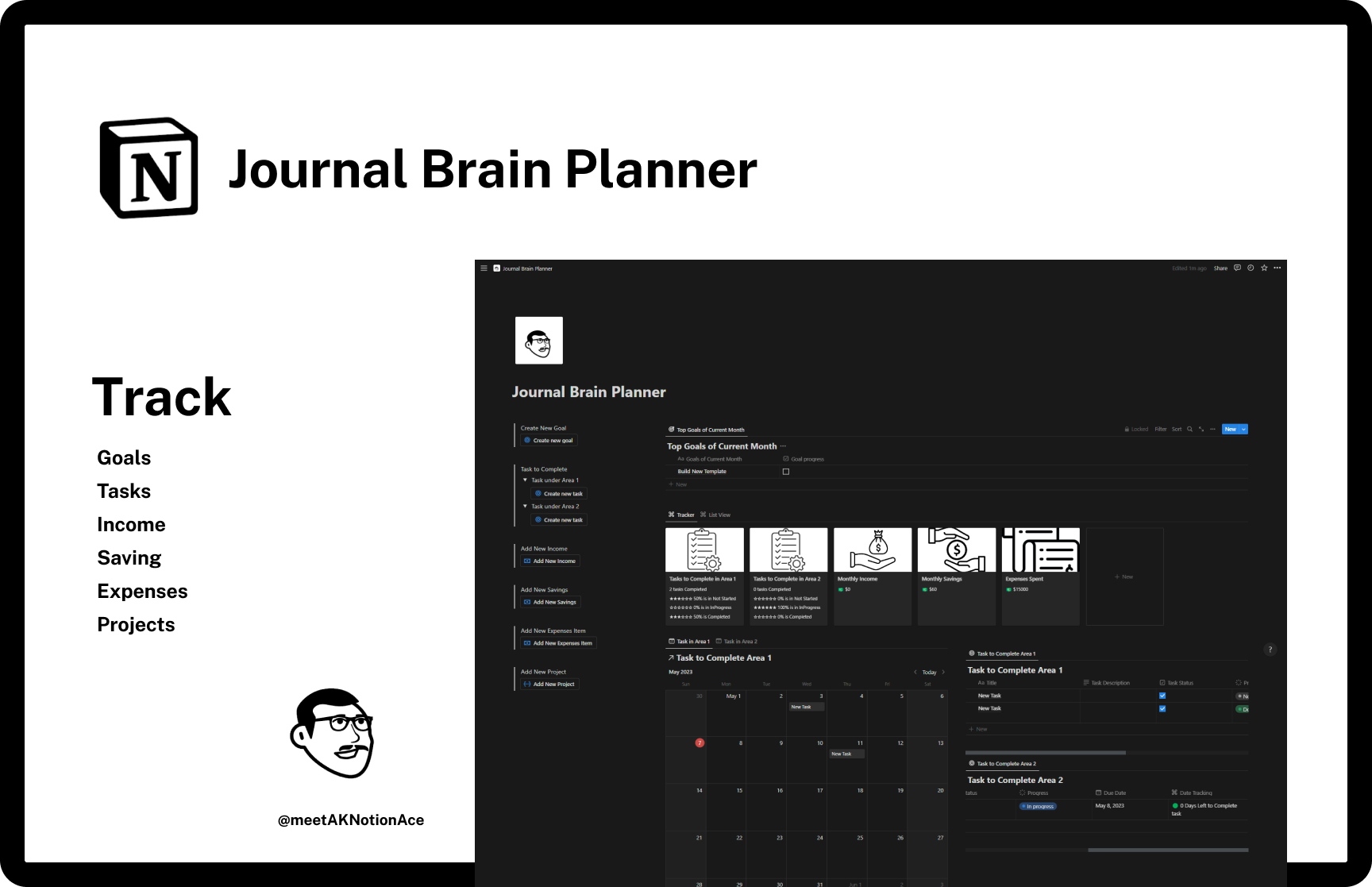Click the Locked lock icon on the database
This screenshot has width=1372, height=887.
point(1127,429)
